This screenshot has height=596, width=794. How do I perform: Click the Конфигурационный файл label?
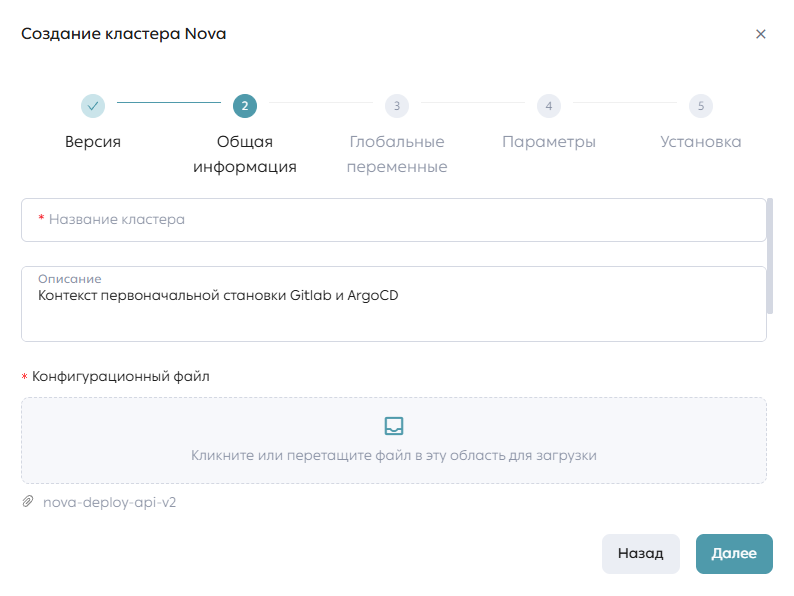point(121,376)
